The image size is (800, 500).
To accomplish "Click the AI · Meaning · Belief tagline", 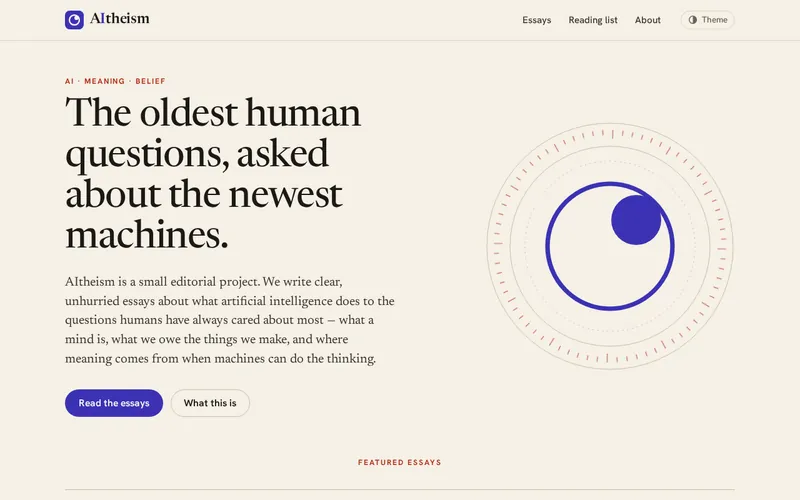I will [x=115, y=81].
